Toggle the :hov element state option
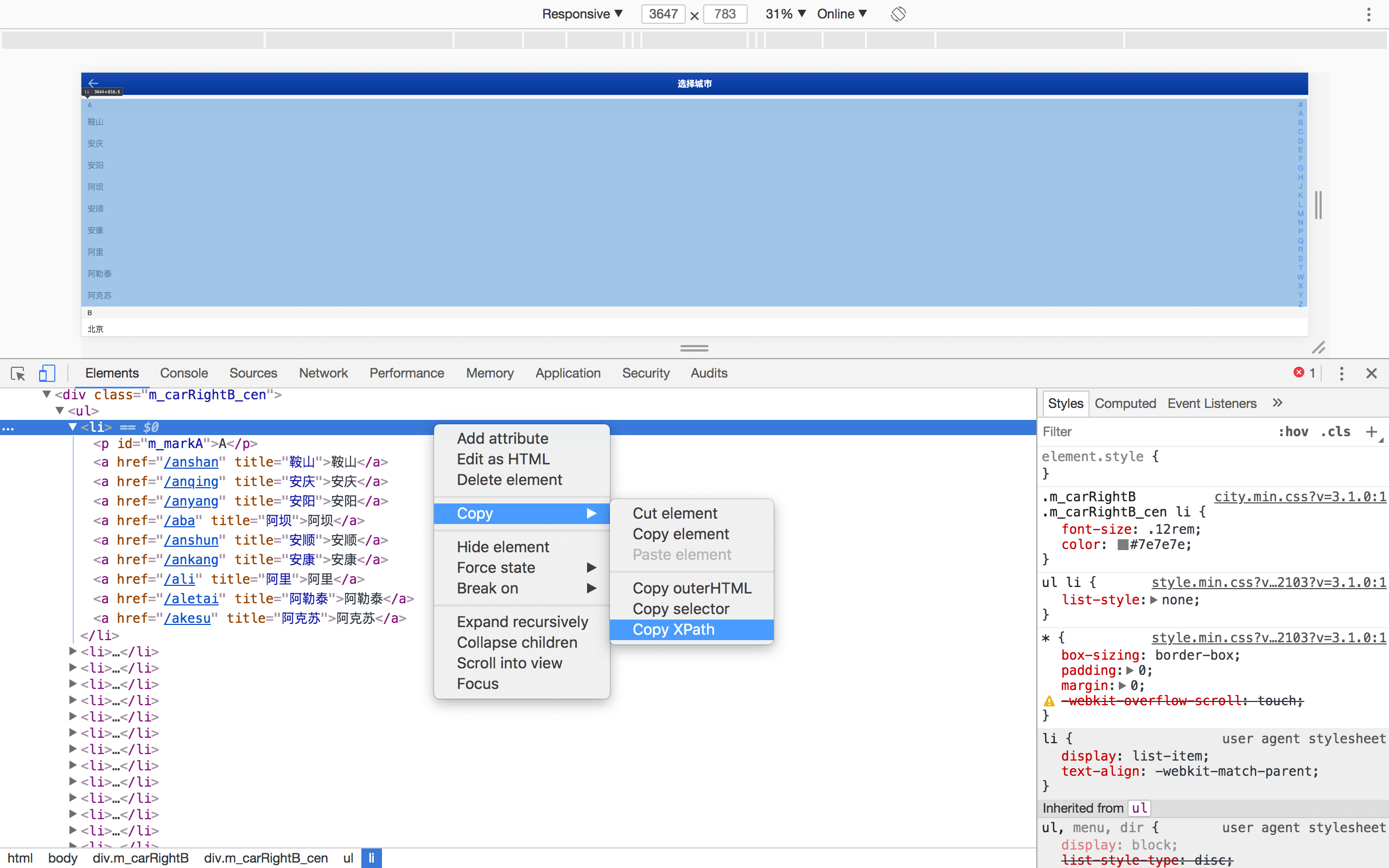1389x868 pixels. tap(1293, 432)
